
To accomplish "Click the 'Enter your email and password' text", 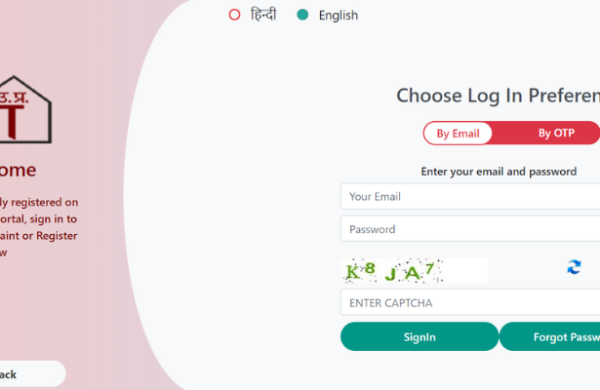I will (x=499, y=171).
